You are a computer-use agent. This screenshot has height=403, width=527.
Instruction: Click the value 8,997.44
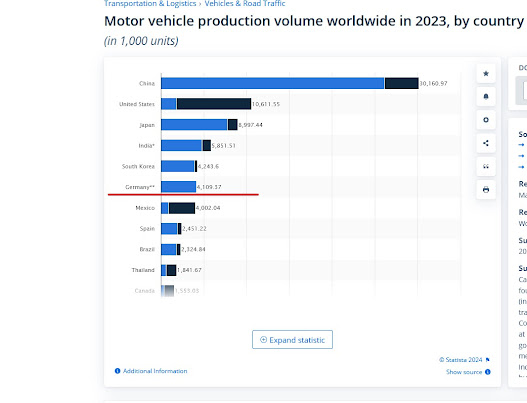tap(250, 125)
